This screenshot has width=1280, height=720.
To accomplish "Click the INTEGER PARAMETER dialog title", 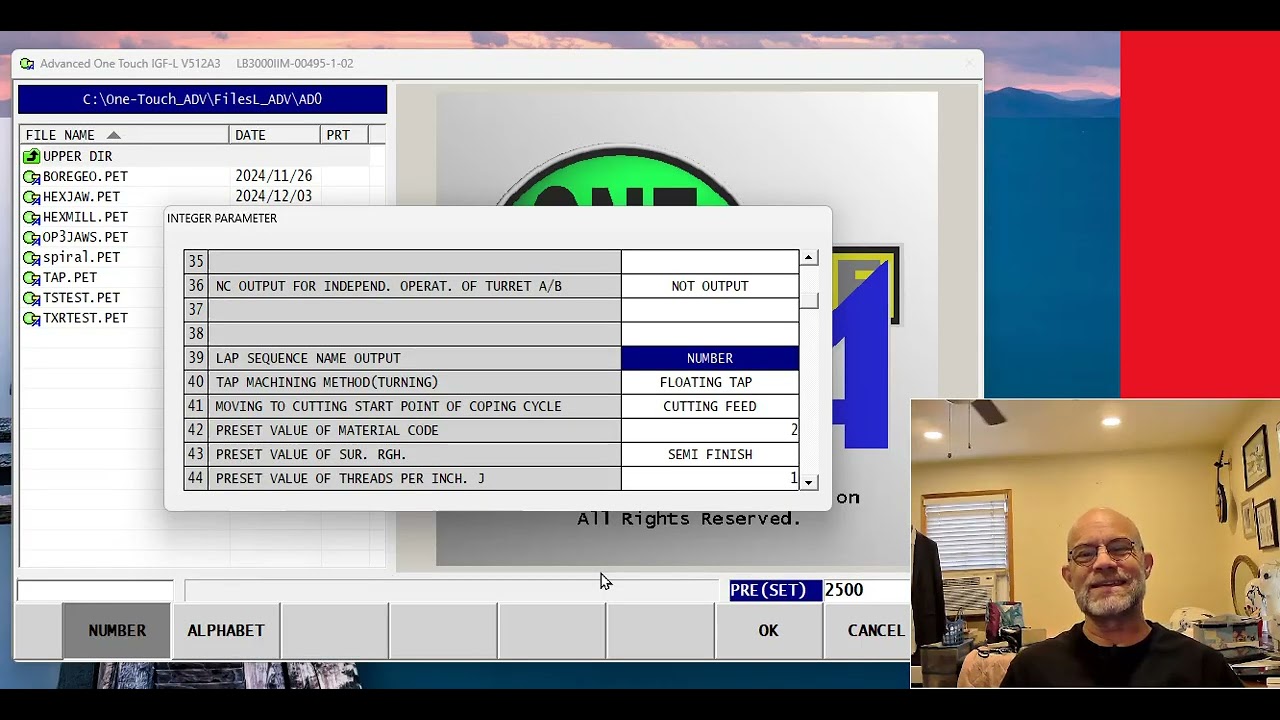I will (x=222, y=218).
